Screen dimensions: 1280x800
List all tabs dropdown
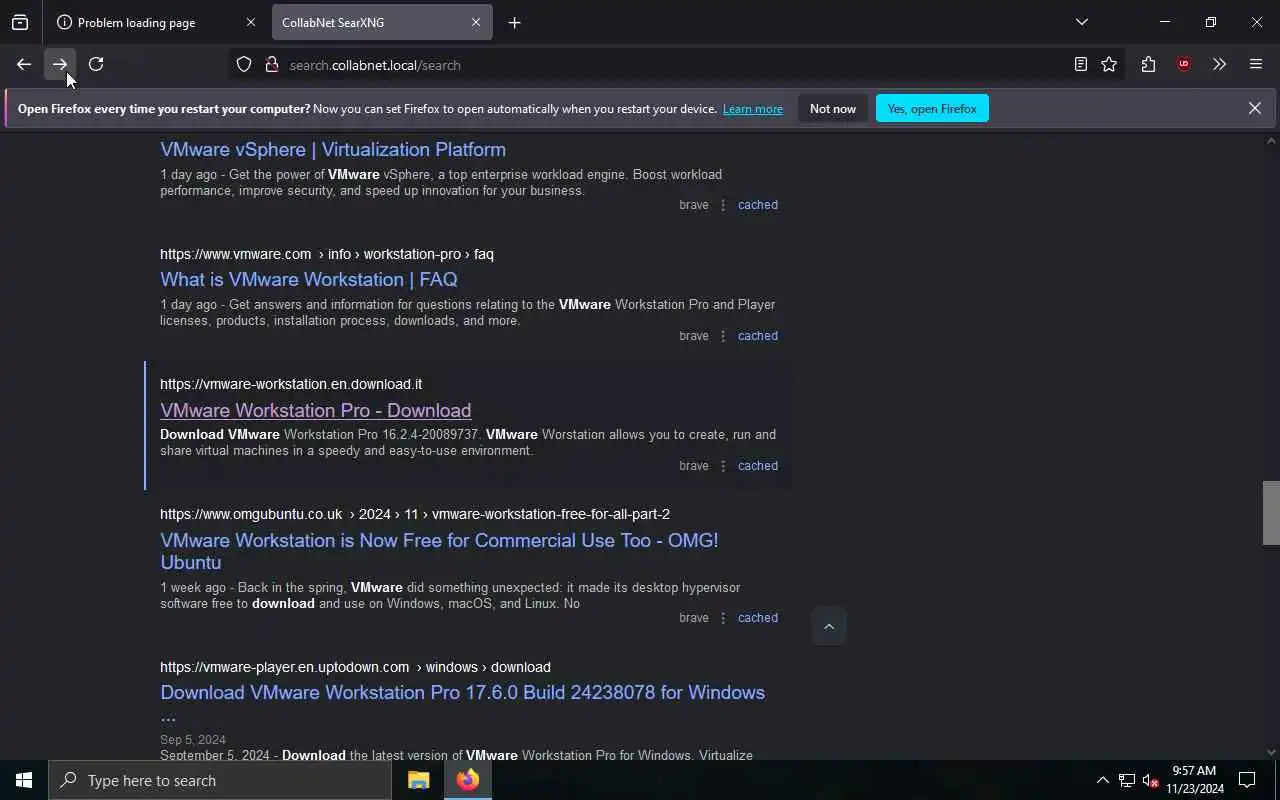(x=1081, y=22)
